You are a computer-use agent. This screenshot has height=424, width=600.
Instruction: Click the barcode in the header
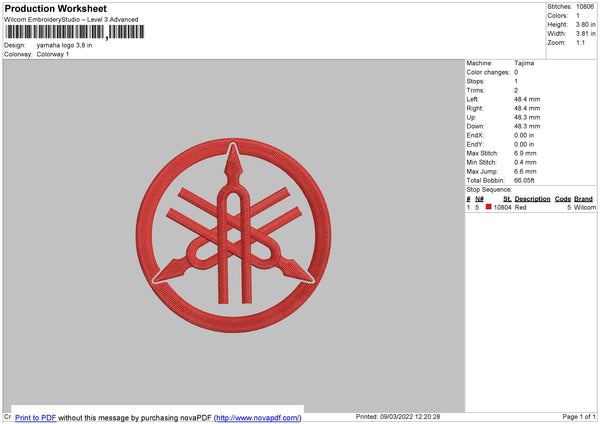(75, 32)
